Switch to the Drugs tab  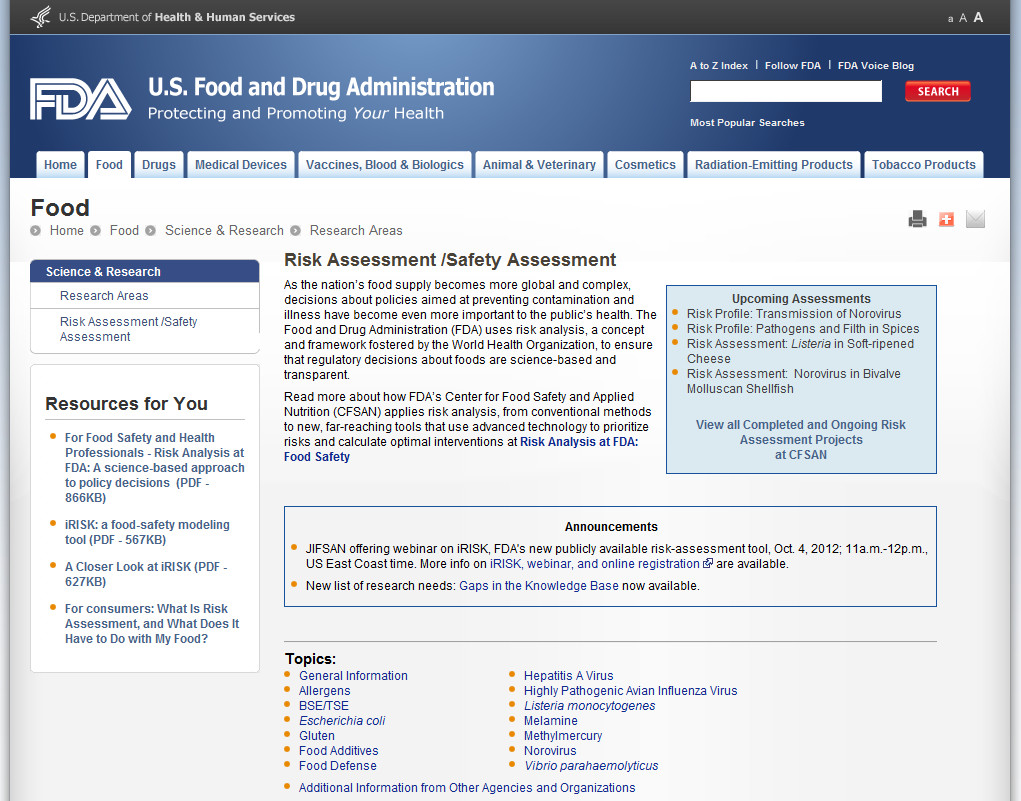click(159, 165)
